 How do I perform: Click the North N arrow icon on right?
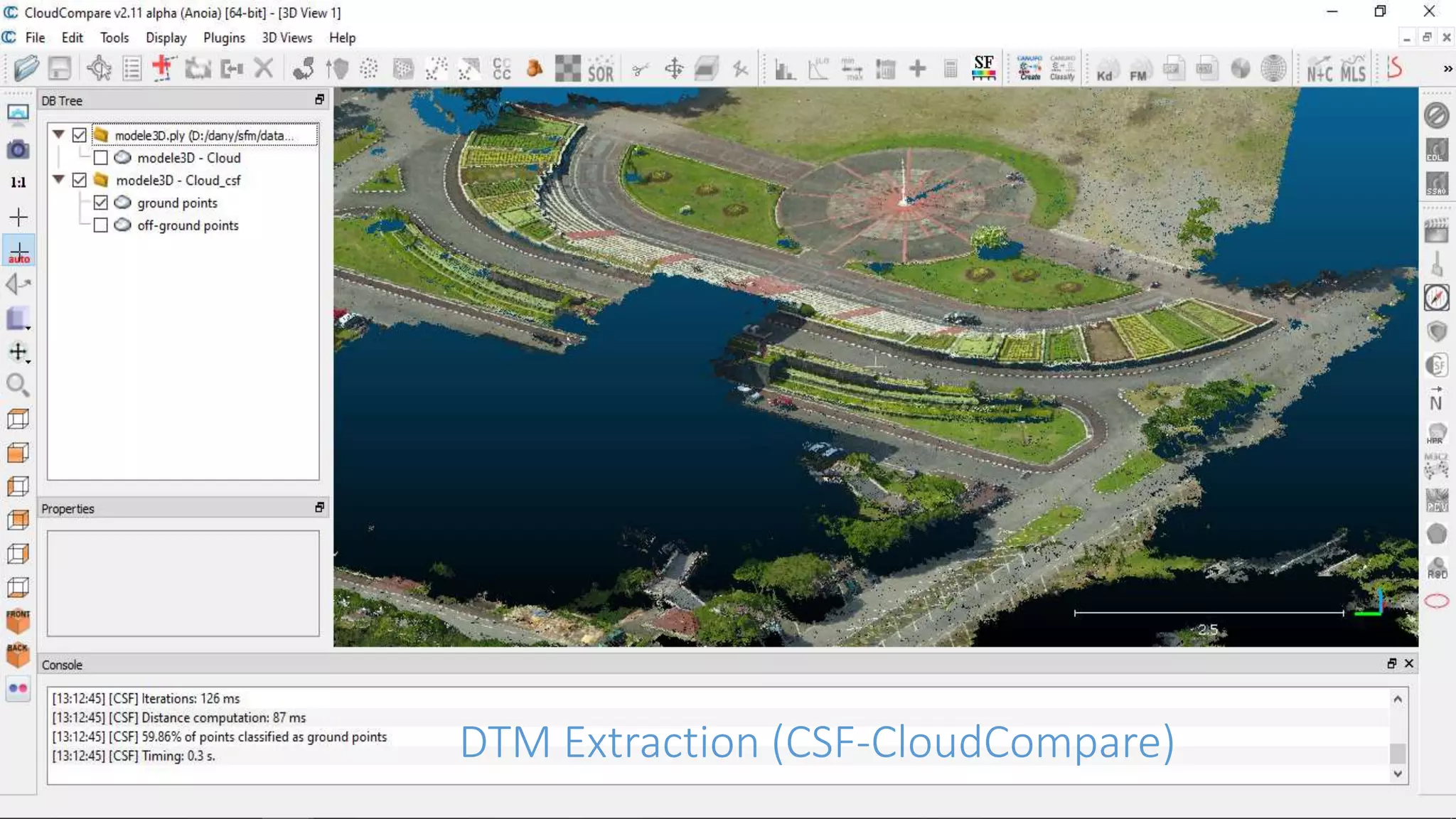tap(1436, 398)
